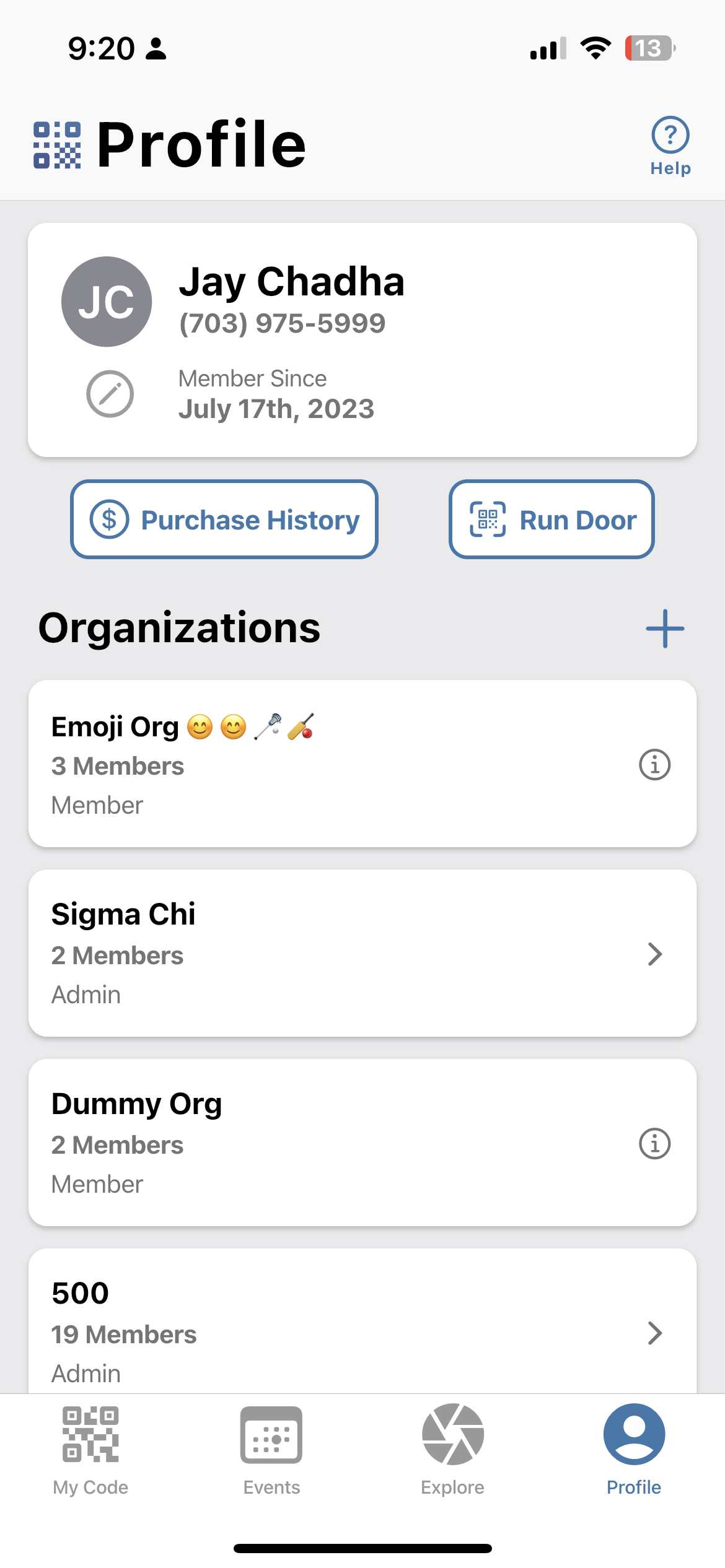This screenshot has width=725, height=1568.
Task: Open Purchase History
Action: [224, 519]
